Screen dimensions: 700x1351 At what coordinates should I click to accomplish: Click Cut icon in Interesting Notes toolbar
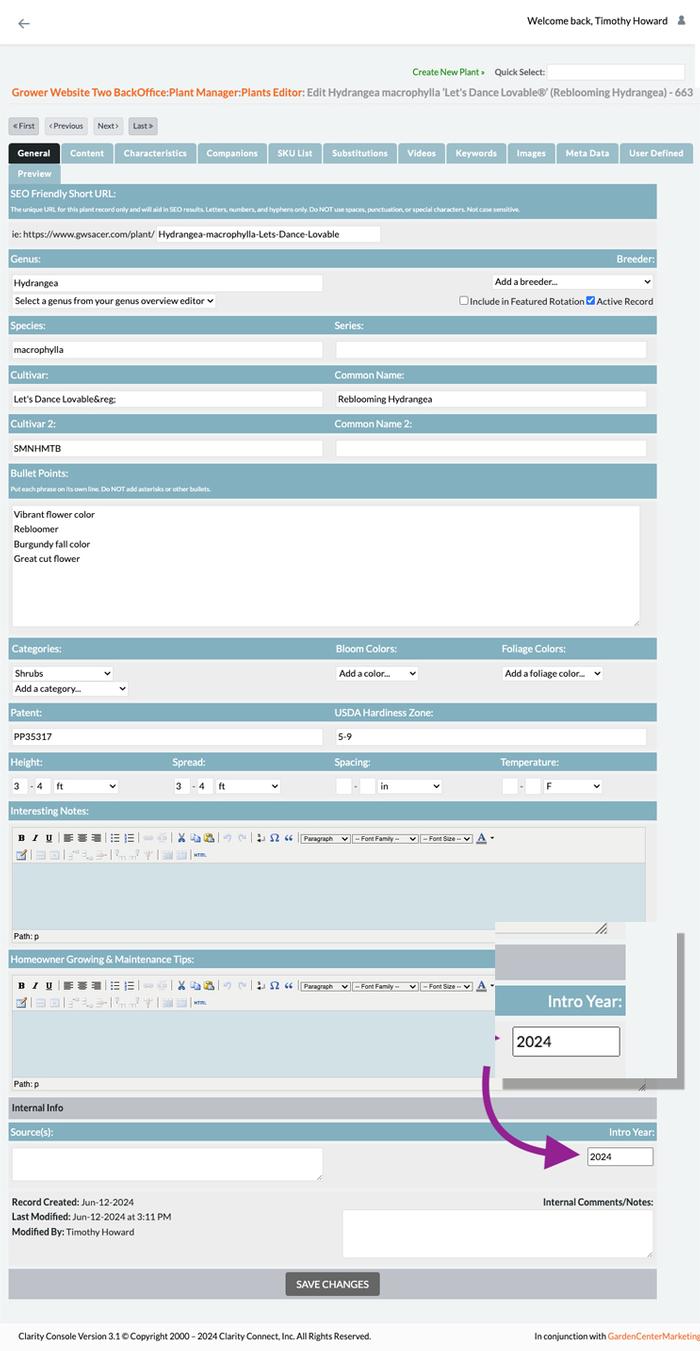pyautogui.click(x=181, y=838)
